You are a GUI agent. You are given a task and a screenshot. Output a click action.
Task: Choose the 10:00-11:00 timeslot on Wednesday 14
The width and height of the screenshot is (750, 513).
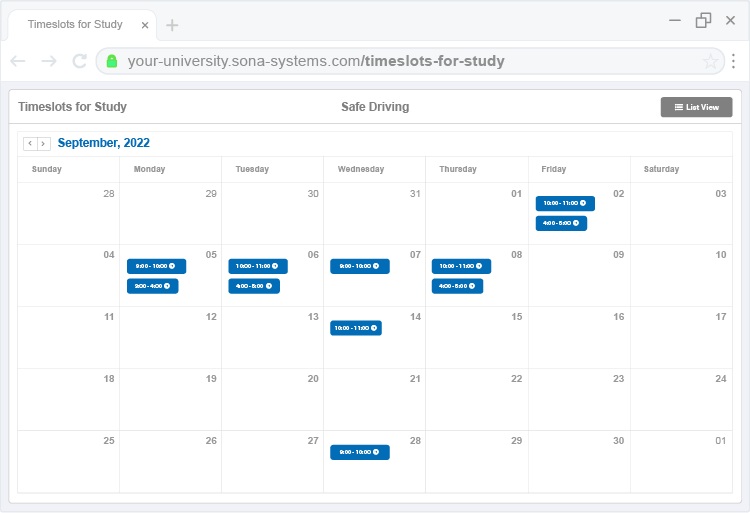point(356,328)
